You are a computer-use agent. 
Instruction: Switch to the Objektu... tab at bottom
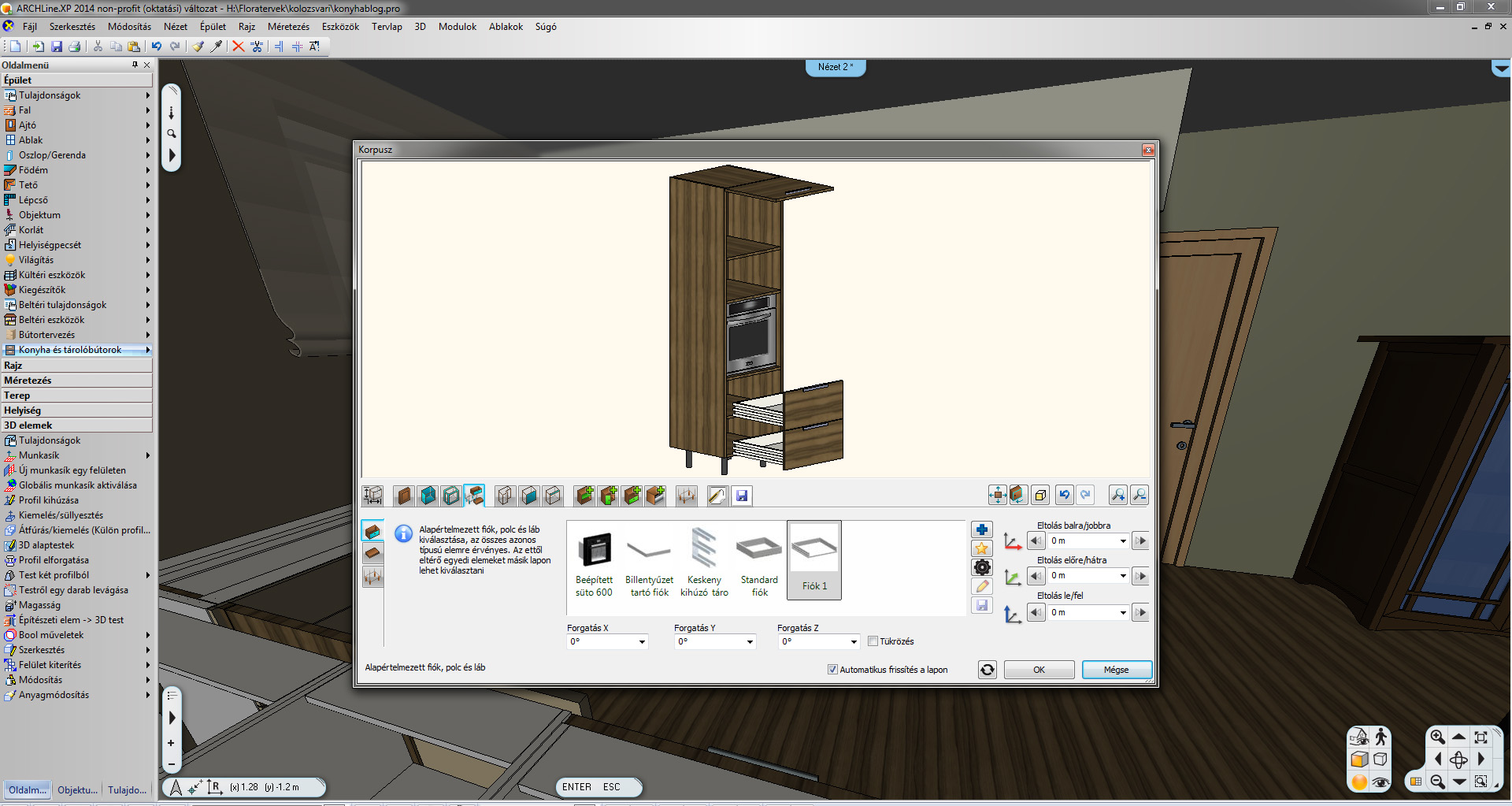pos(77,789)
